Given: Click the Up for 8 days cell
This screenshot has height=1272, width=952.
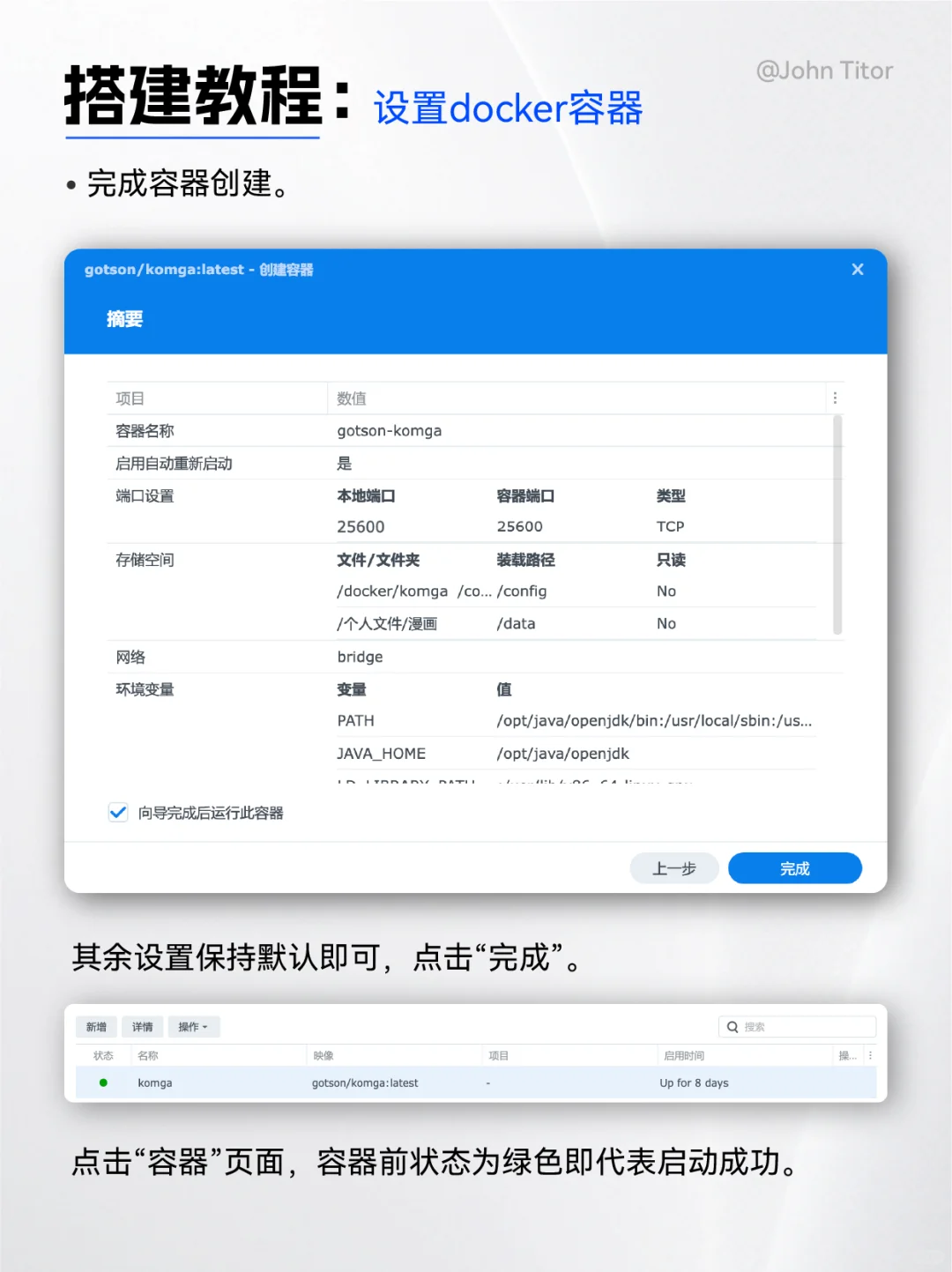Looking at the screenshot, I should [x=695, y=1083].
